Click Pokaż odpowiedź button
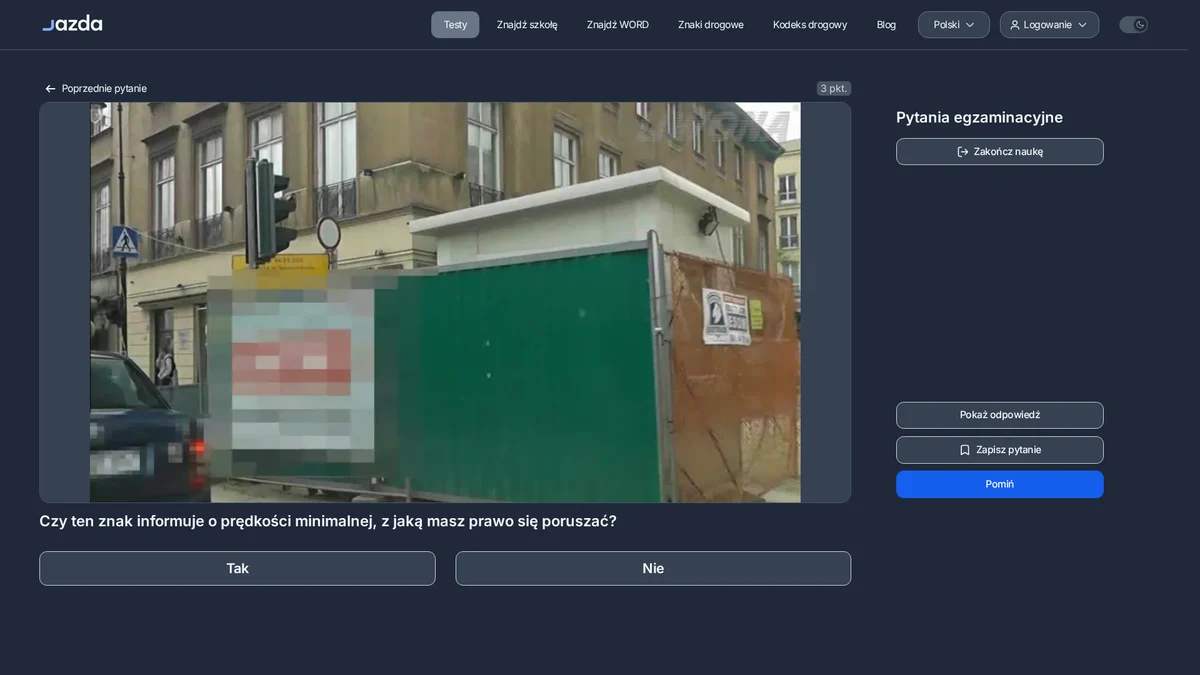1200x675 pixels. 1000,415
